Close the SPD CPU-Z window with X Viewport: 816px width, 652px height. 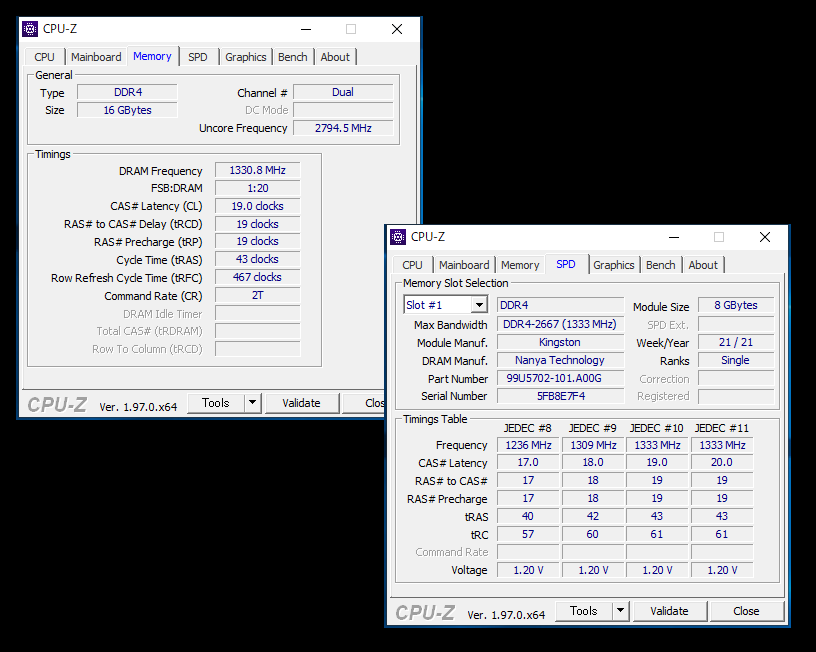coord(765,237)
